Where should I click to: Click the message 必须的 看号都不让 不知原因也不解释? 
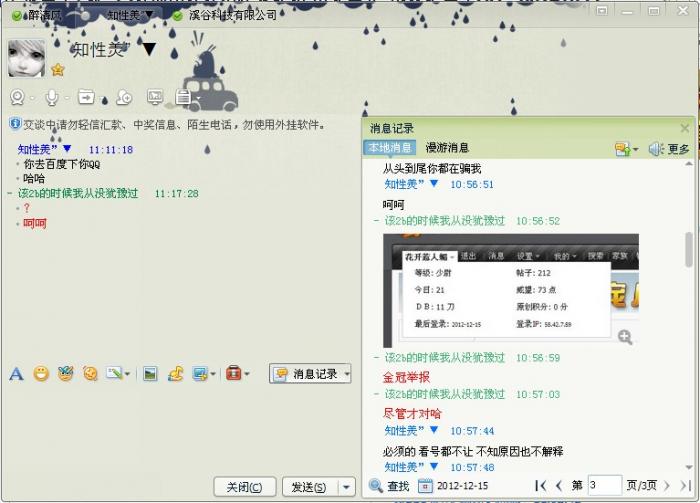473,451
